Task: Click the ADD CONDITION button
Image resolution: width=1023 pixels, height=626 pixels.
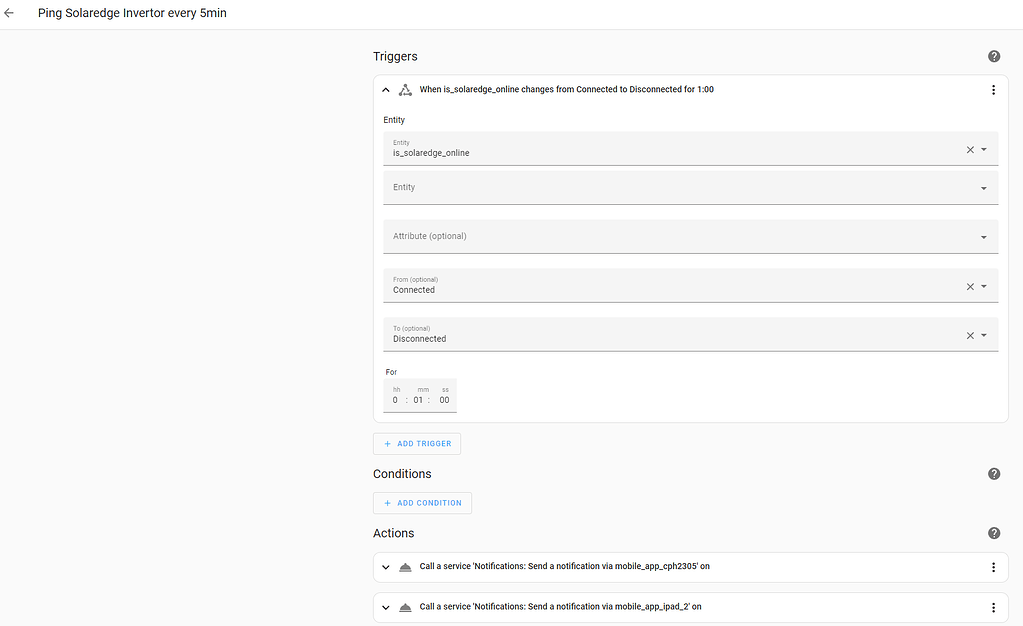Action: pos(422,503)
